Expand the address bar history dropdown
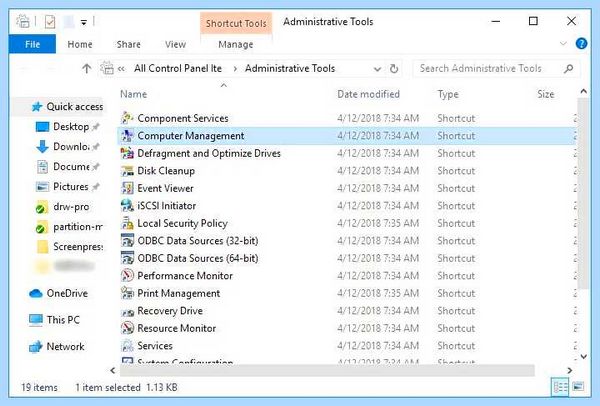 coord(377,69)
